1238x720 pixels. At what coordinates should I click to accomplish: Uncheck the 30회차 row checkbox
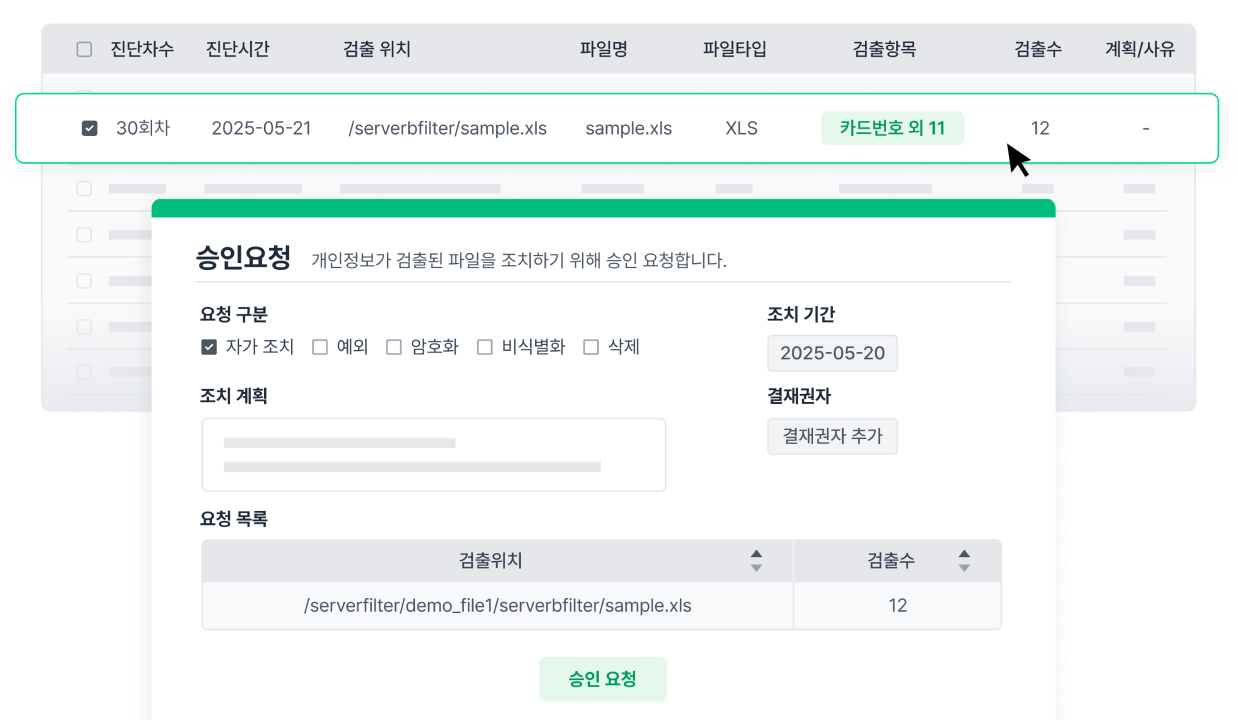[x=90, y=128]
